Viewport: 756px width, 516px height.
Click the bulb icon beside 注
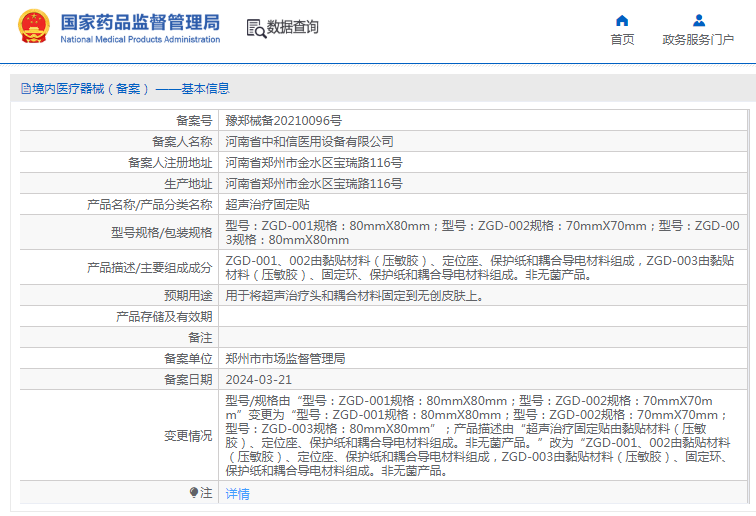(x=193, y=492)
